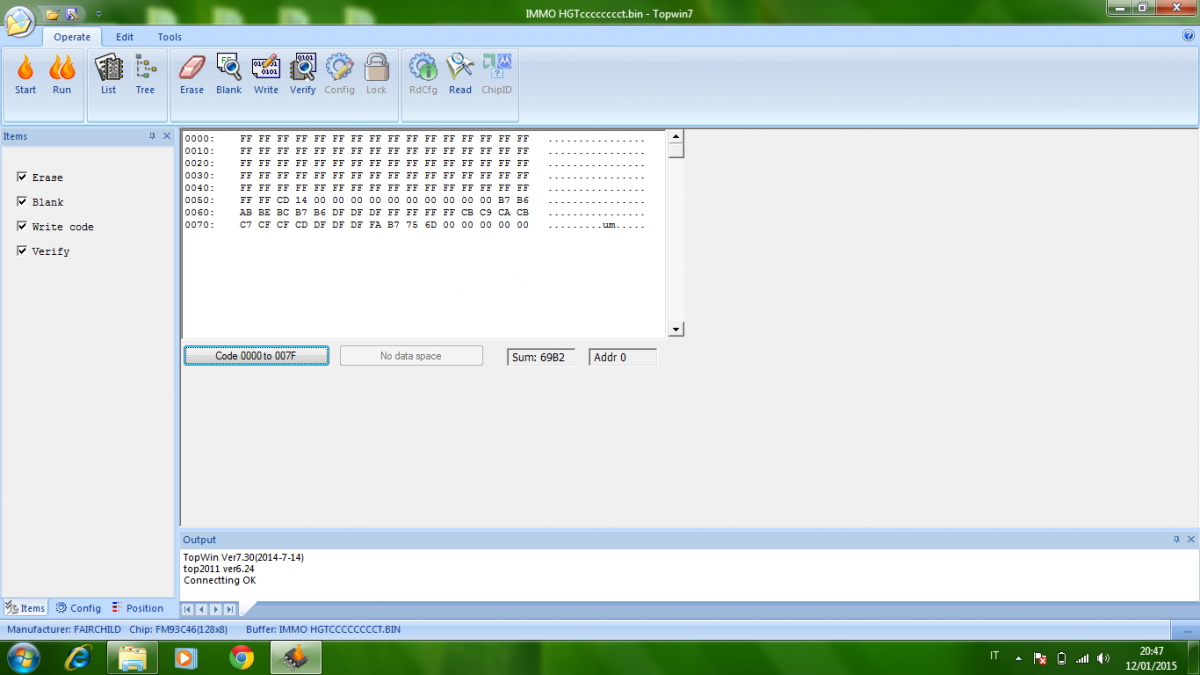Open the quick access toolbar dropdown arrow
The height and width of the screenshot is (675, 1200).
[x=99, y=14]
